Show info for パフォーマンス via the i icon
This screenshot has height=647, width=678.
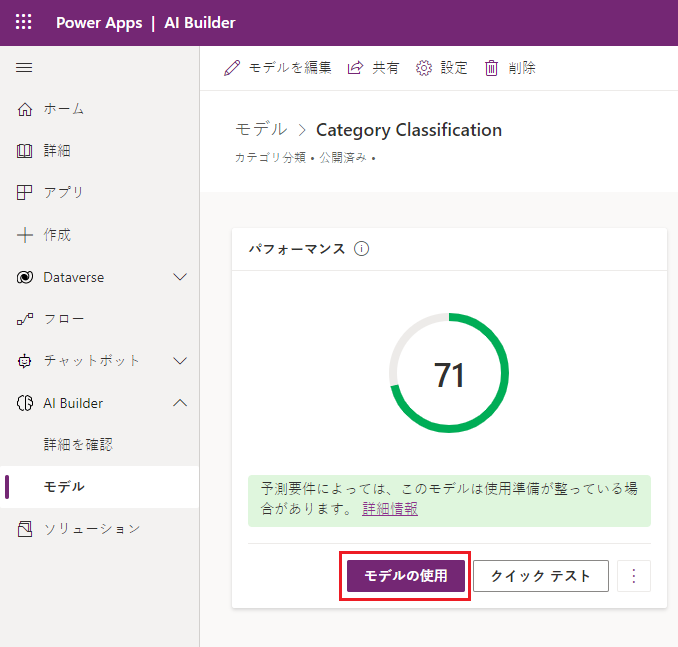[361, 249]
